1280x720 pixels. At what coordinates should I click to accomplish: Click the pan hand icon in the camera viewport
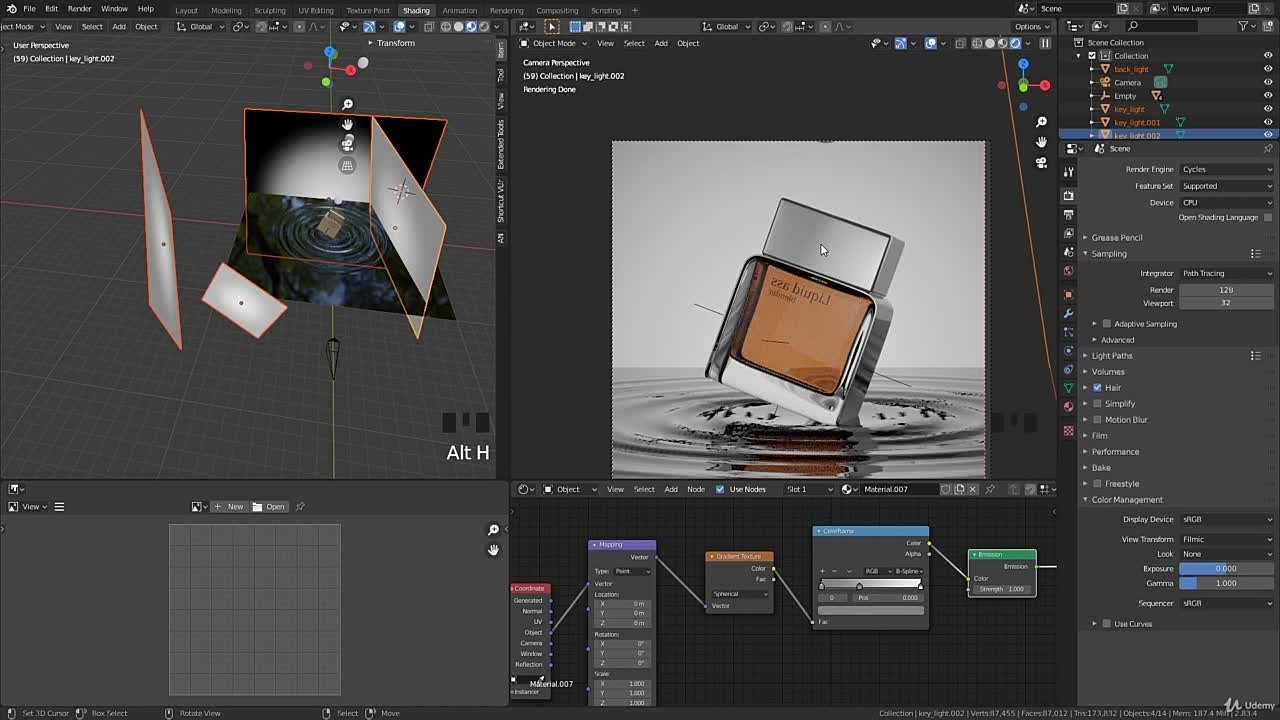pyautogui.click(x=1041, y=142)
